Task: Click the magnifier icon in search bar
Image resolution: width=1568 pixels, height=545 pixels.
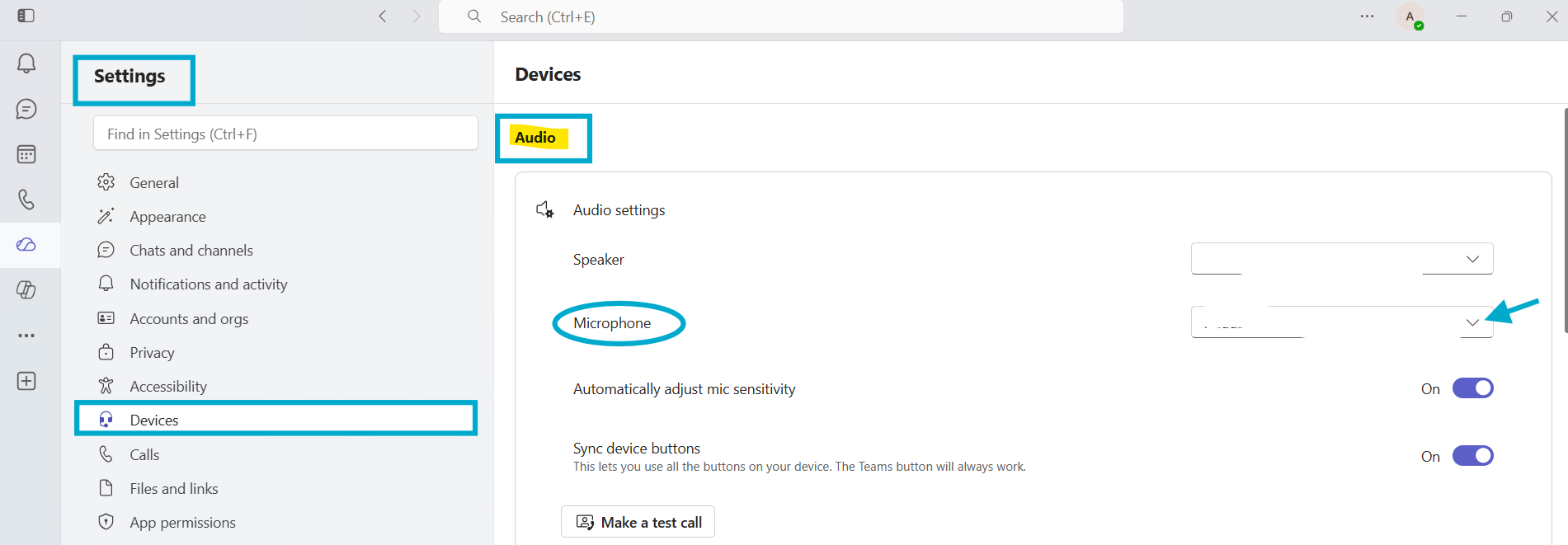Action: pyautogui.click(x=474, y=16)
